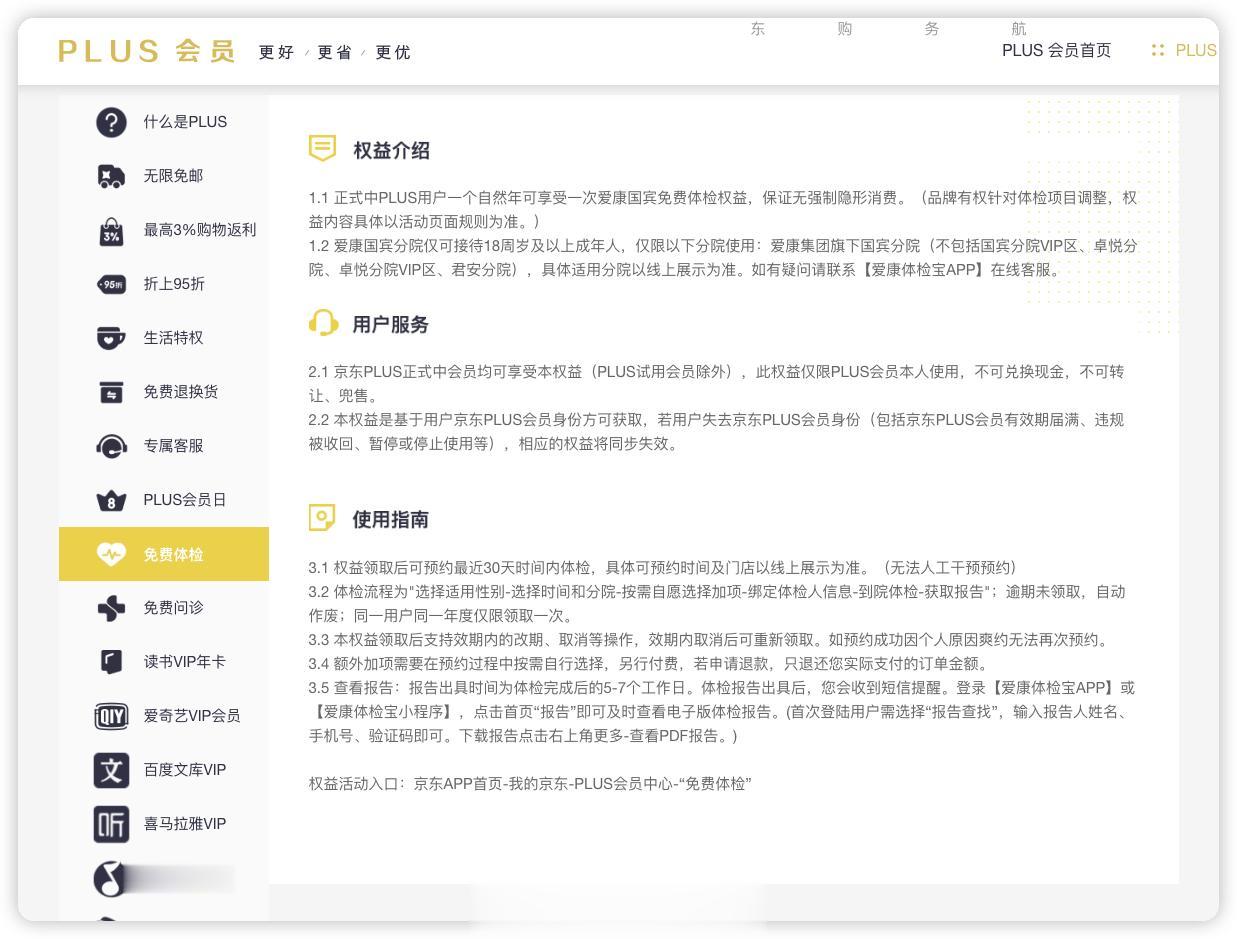Click the round icon below 喜马拉雅VIP
This screenshot has width=1237, height=939.
pyautogui.click(x=111, y=879)
